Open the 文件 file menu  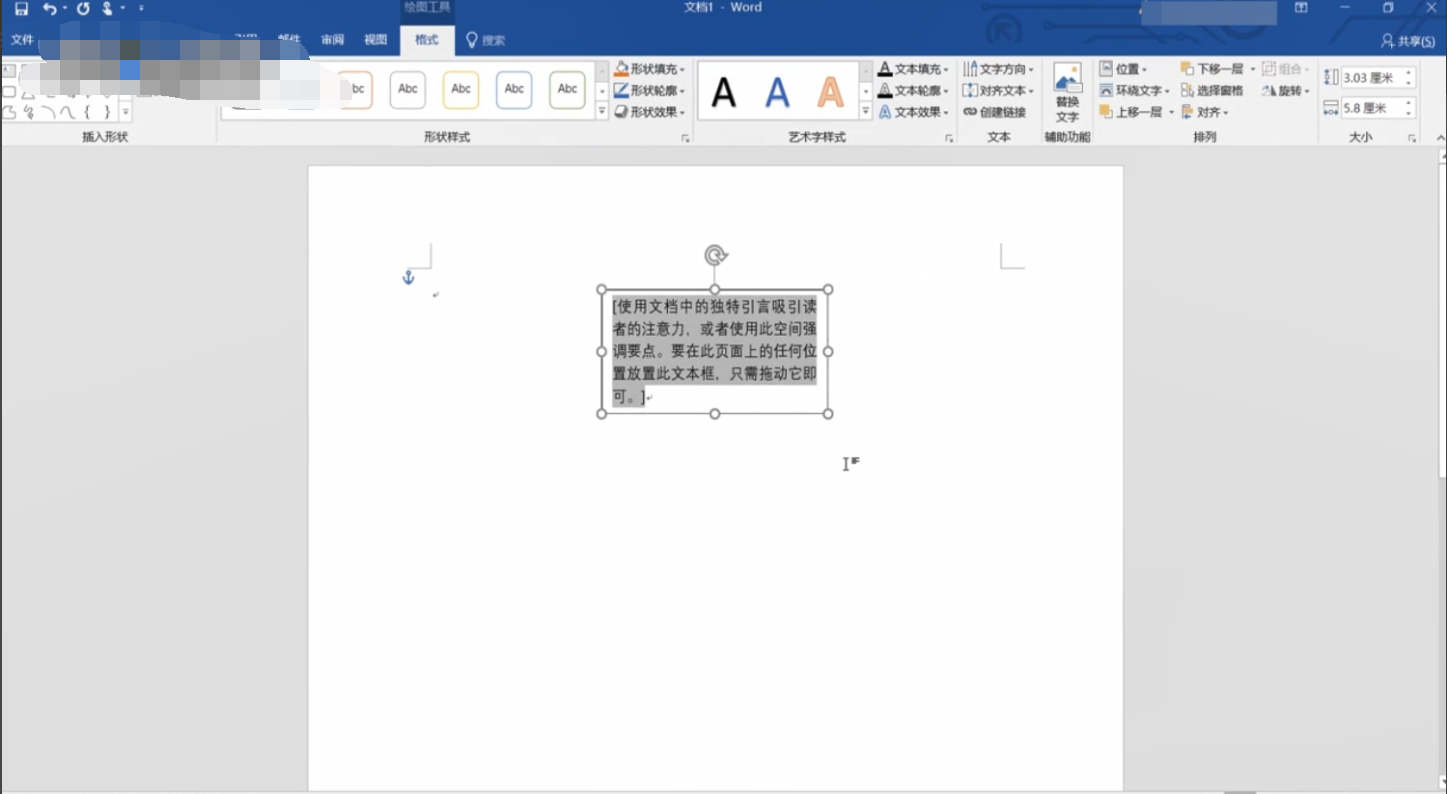coord(22,40)
